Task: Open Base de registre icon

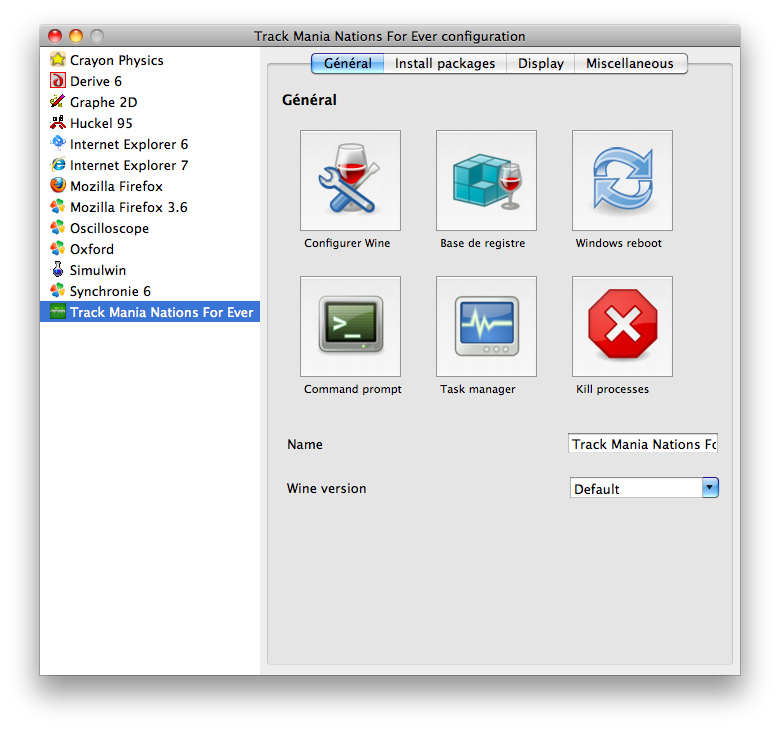Action: point(486,181)
